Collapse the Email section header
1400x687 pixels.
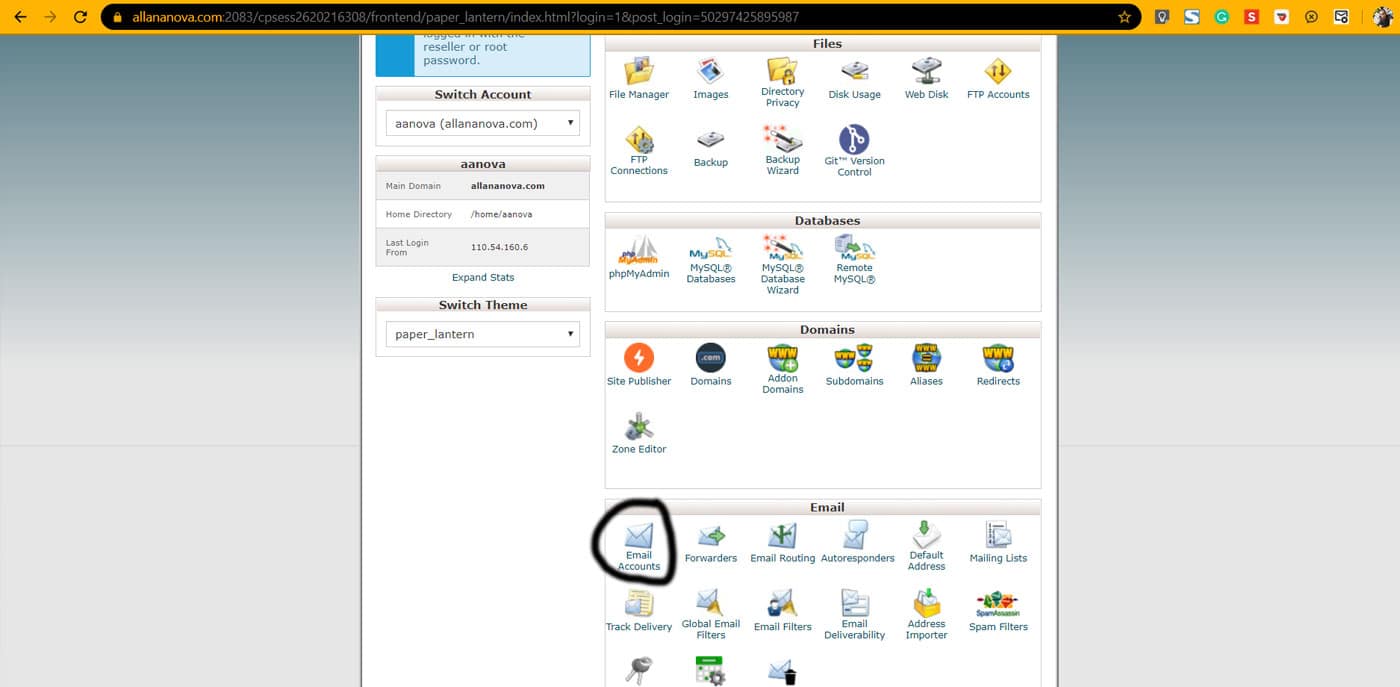click(823, 507)
